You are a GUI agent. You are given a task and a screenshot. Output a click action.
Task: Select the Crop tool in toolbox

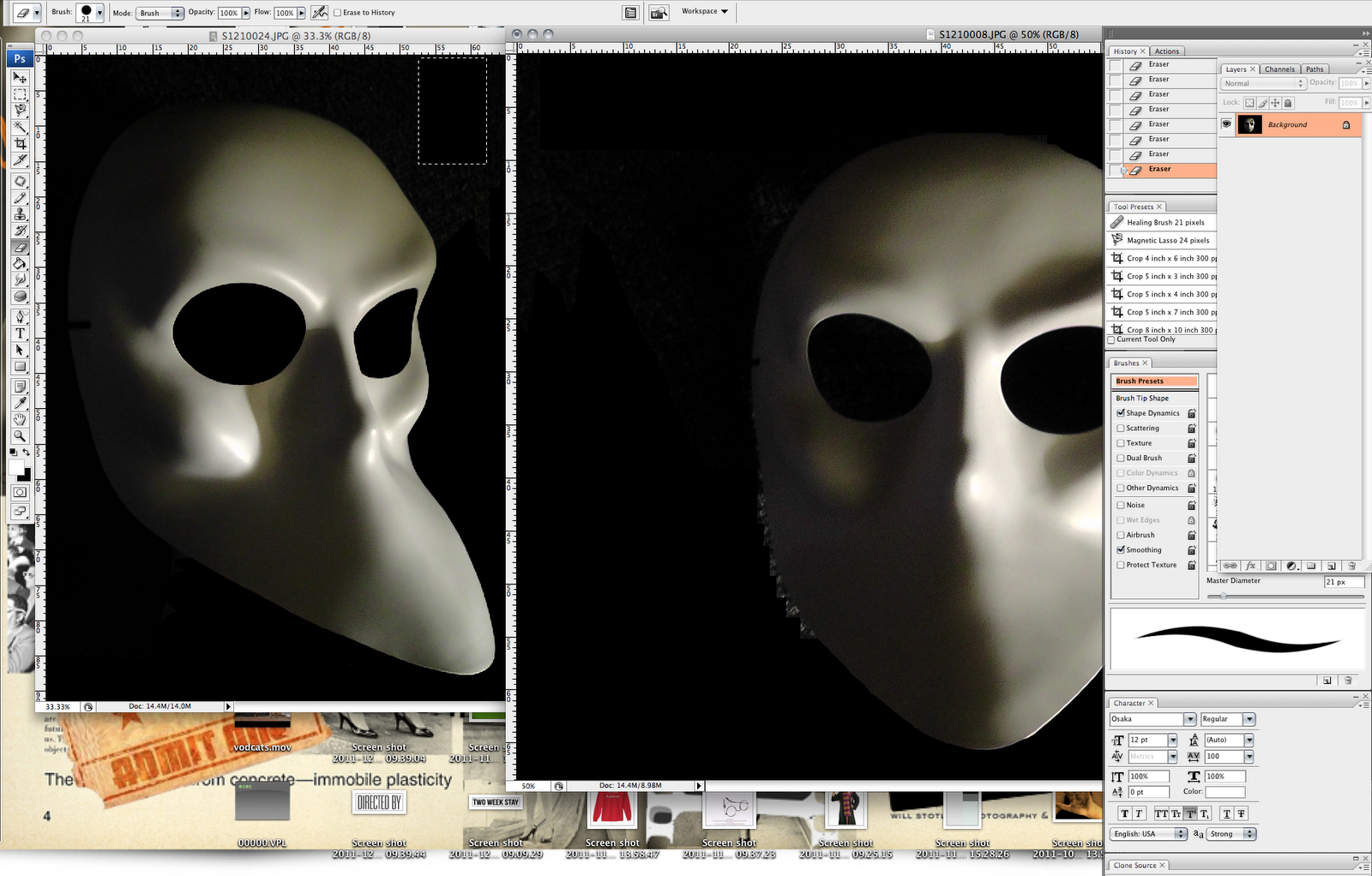pyautogui.click(x=20, y=144)
